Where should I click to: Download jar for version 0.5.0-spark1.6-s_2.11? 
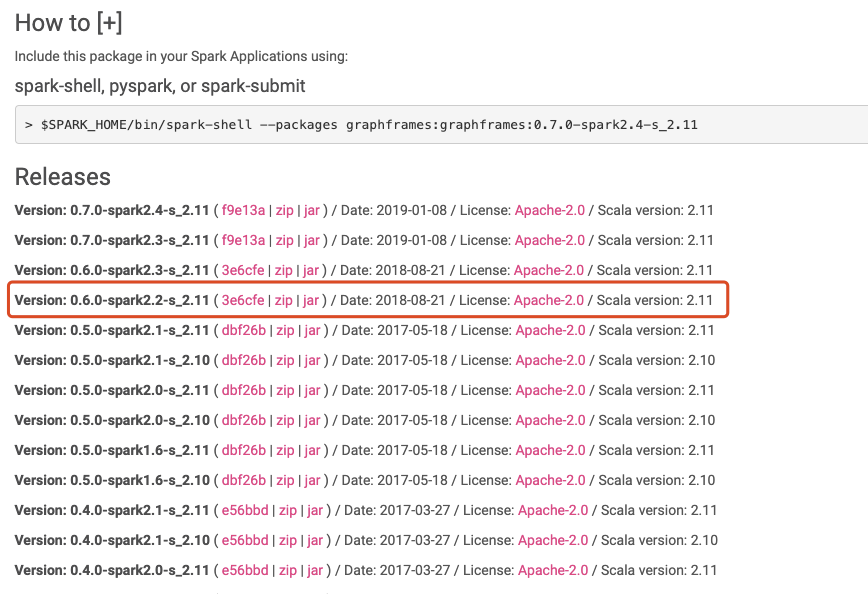click(312, 450)
